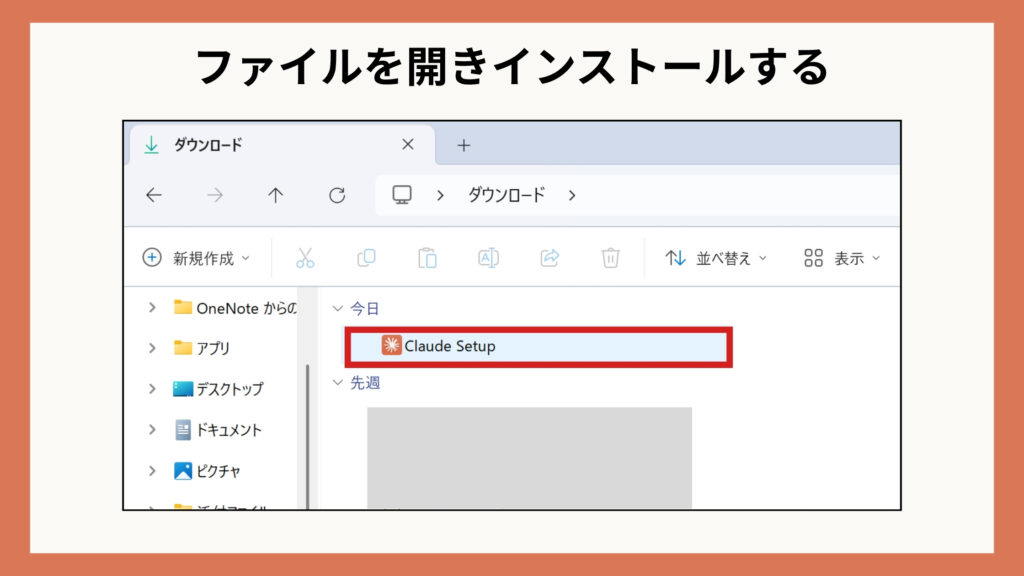Viewport: 1024px width, 576px height.
Task: Click the ピクチャ icon in sidebar
Action: coord(183,471)
